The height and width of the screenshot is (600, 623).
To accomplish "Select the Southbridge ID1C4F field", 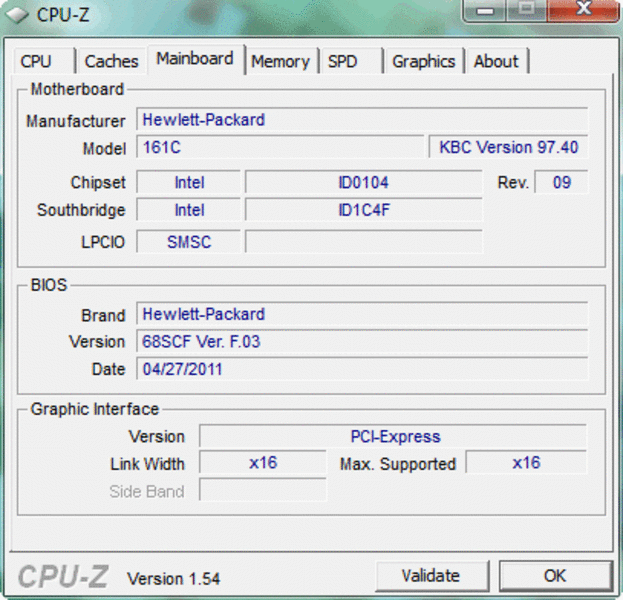I will click(363, 210).
